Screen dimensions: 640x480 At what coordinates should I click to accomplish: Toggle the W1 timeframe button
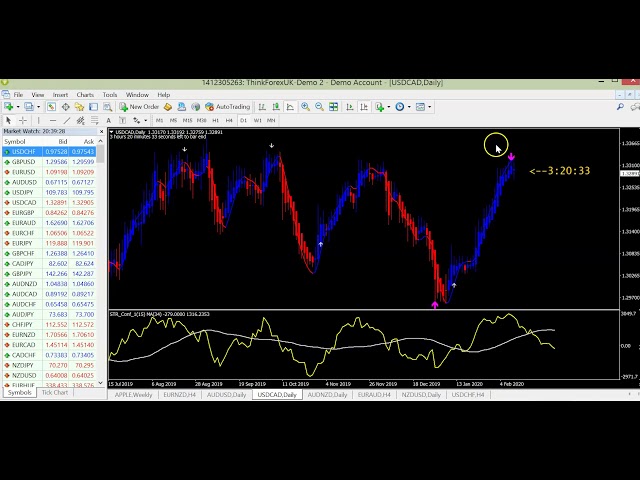[256, 120]
